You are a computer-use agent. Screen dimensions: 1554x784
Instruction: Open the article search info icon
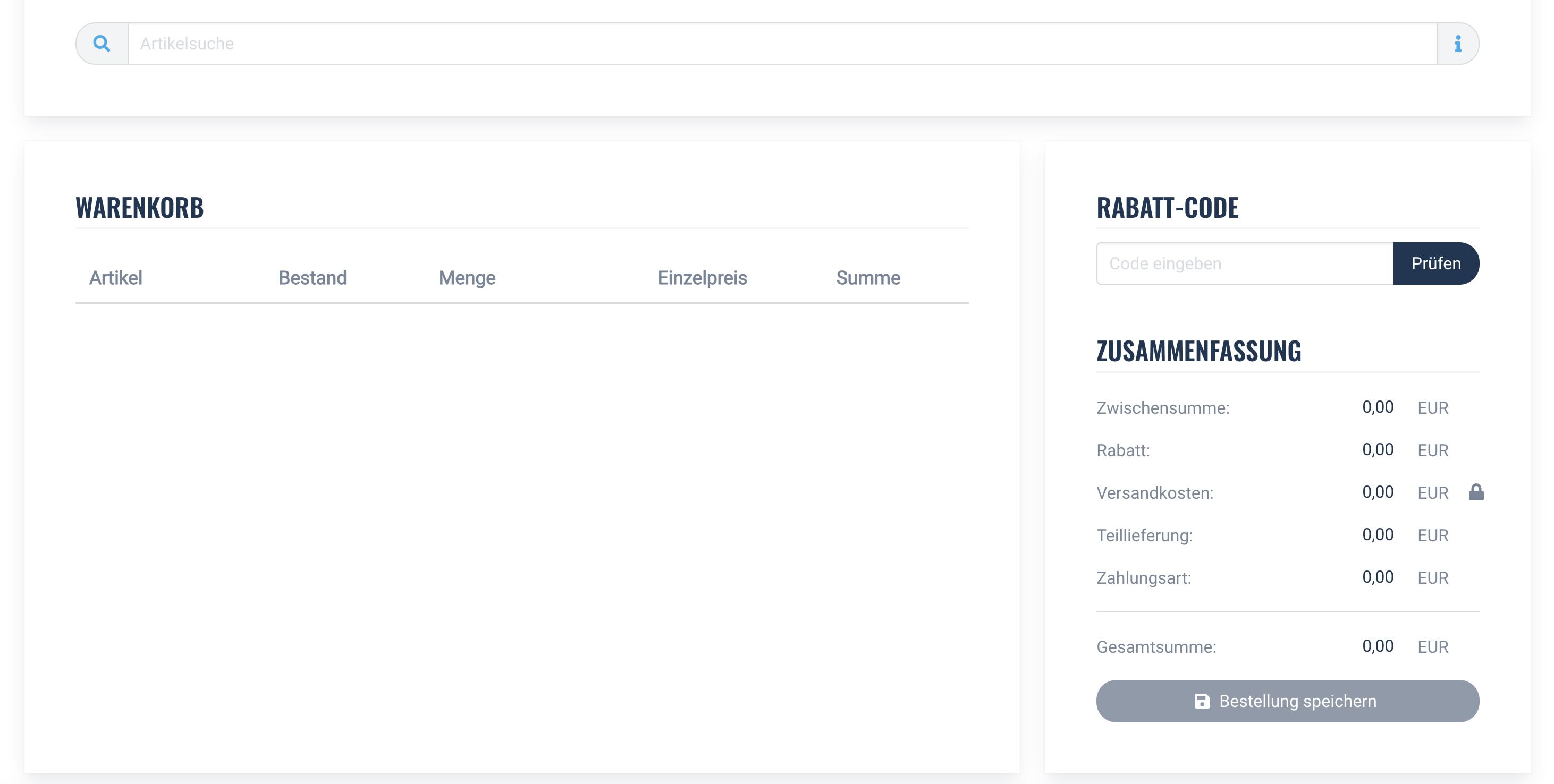(x=1457, y=44)
